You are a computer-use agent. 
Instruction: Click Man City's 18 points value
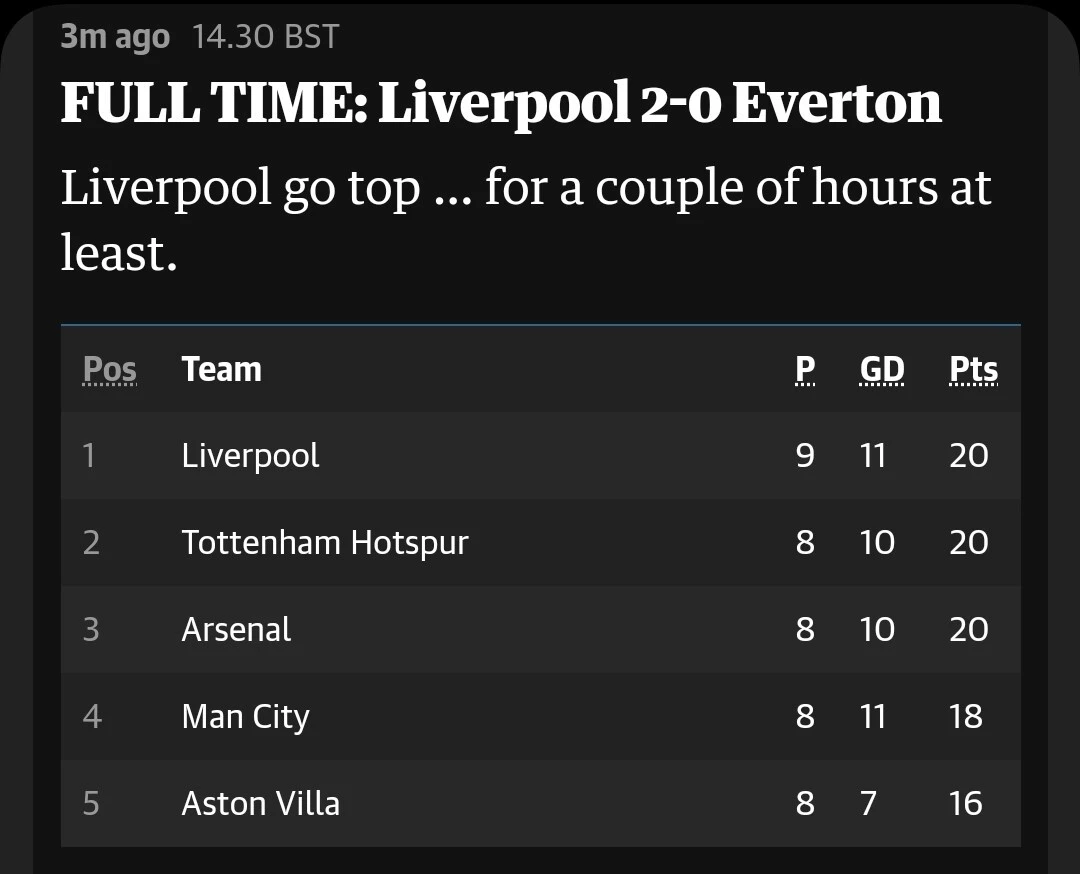[966, 716]
